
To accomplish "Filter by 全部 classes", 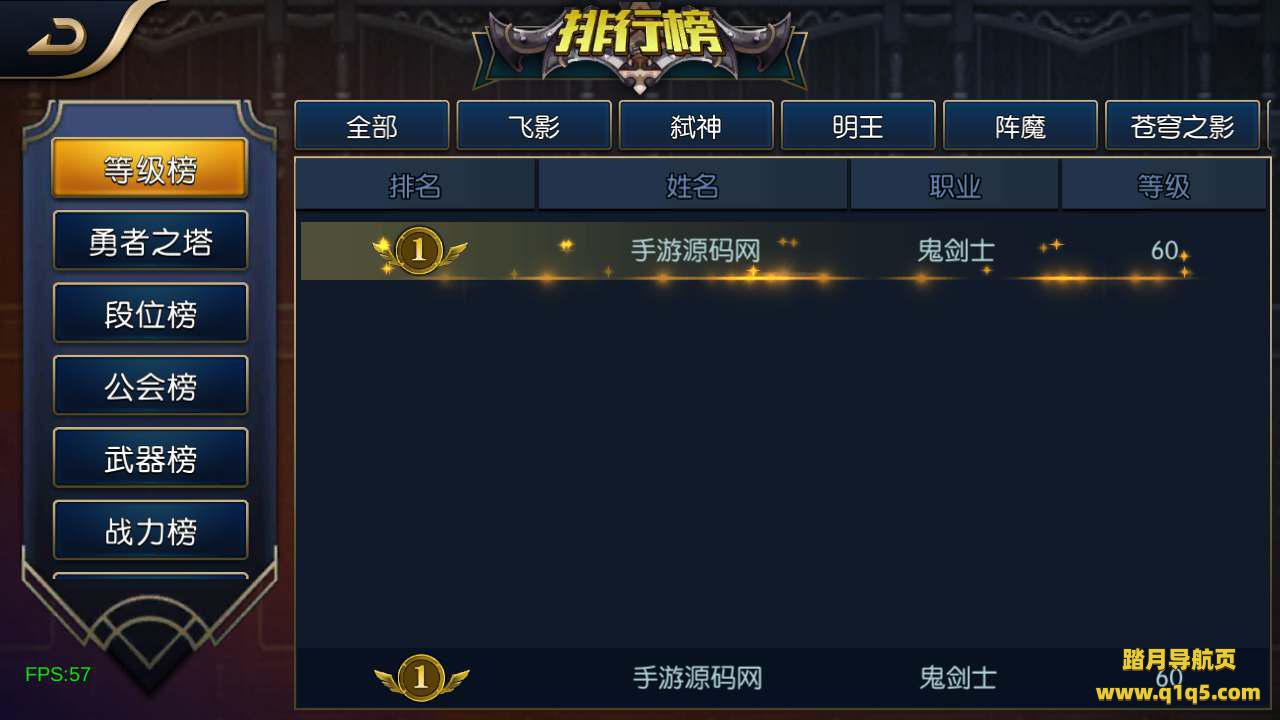I will click(x=372, y=126).
